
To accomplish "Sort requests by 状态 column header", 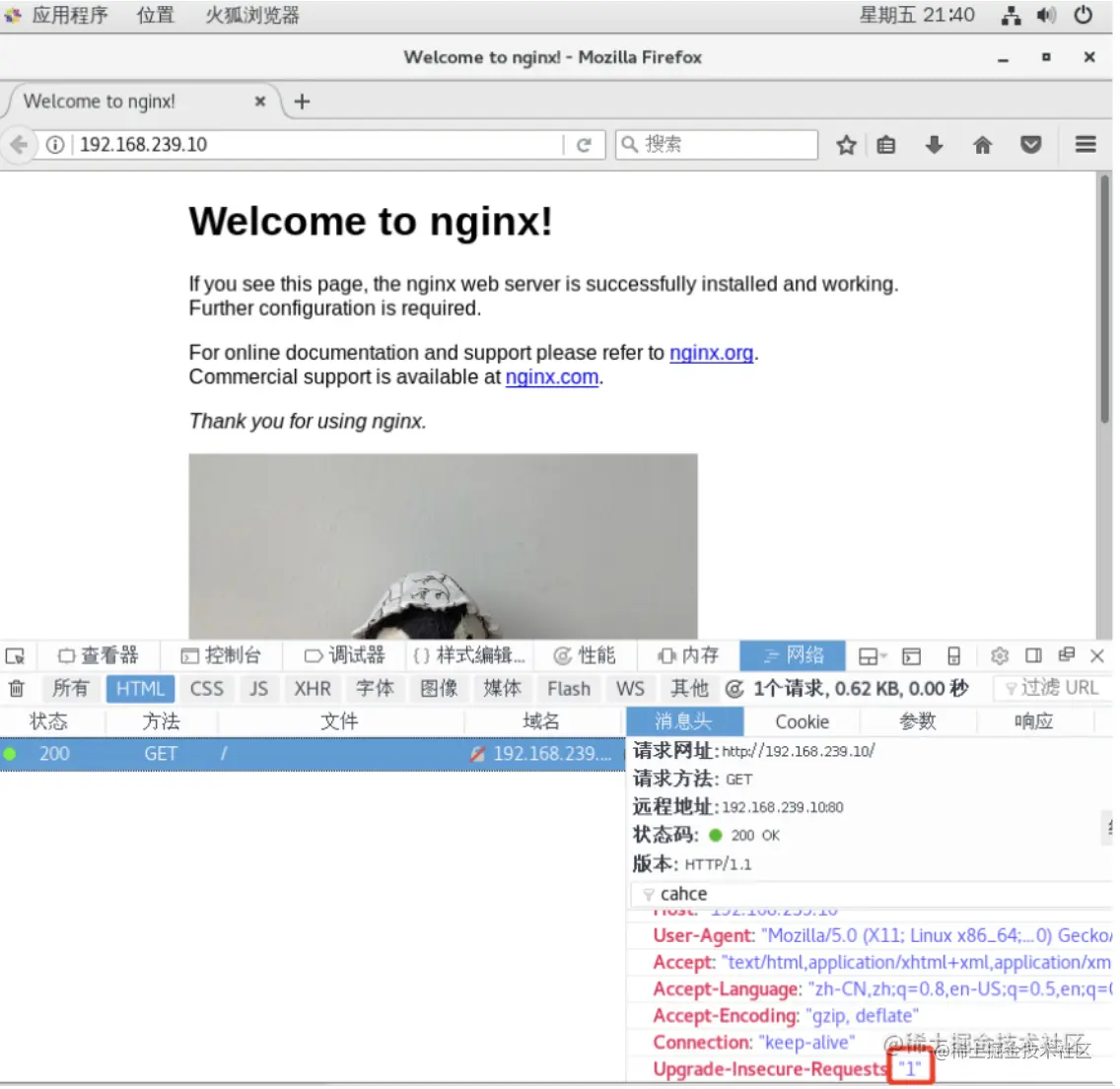I will (x=48, y=721).
